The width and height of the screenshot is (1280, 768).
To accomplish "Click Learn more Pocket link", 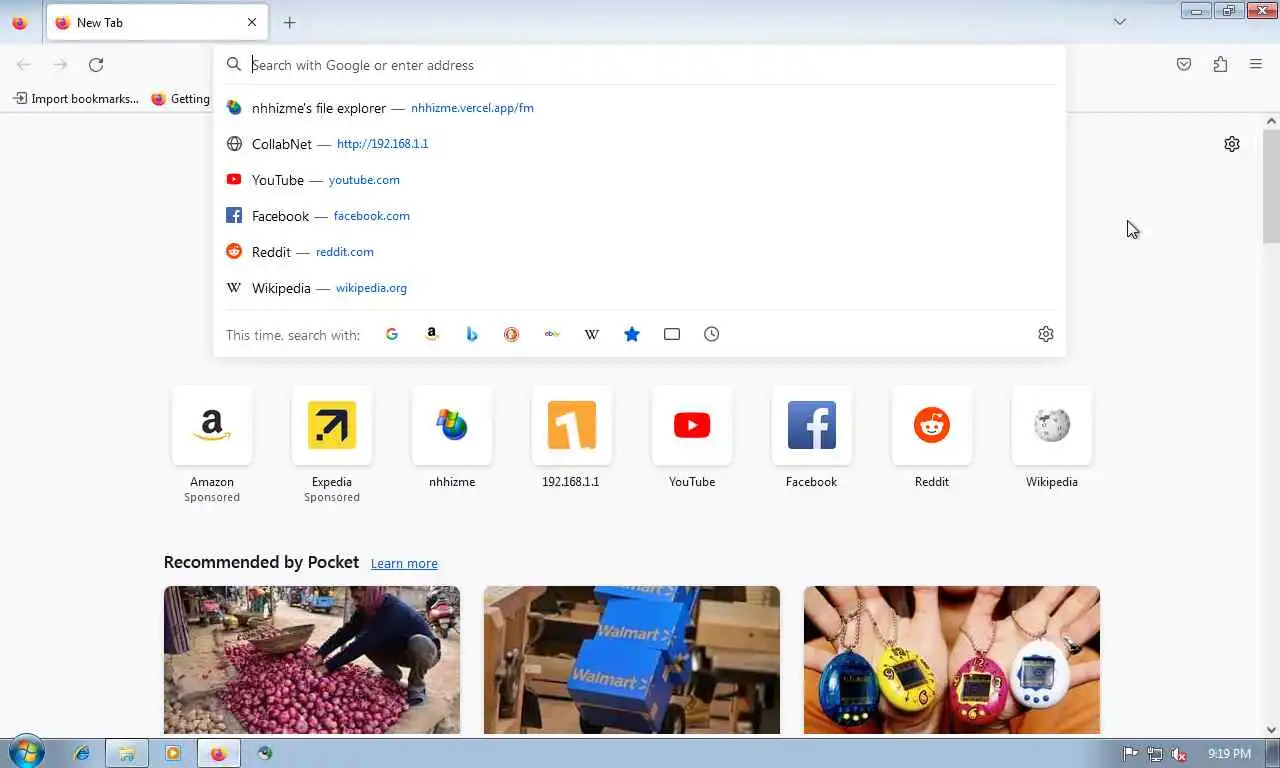I will [x=404, y=563].
